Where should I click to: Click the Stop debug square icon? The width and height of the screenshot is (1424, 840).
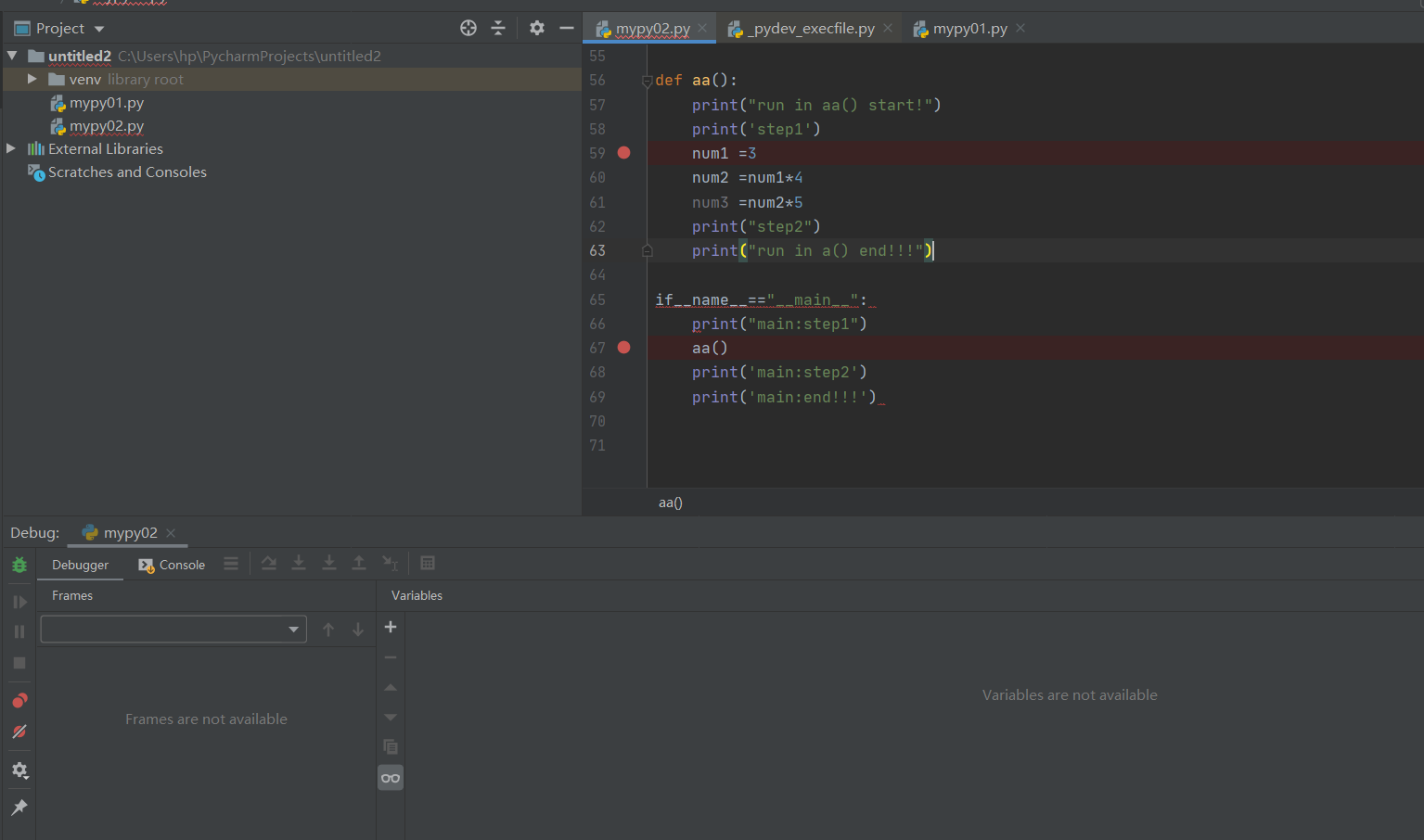tap(19, 663)
